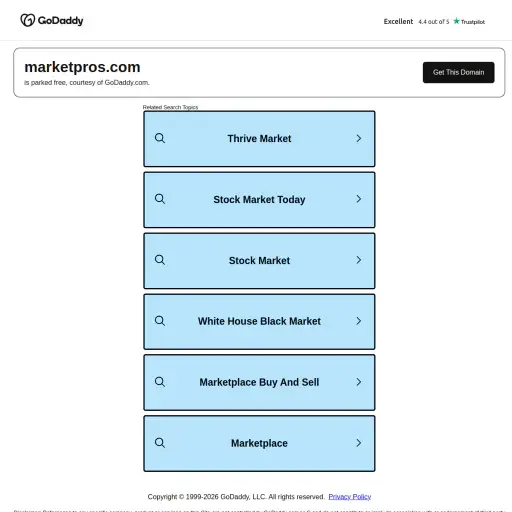Click the GoDaddy logo icon
The image size is (512, 512).
click(x=27, y=20)
